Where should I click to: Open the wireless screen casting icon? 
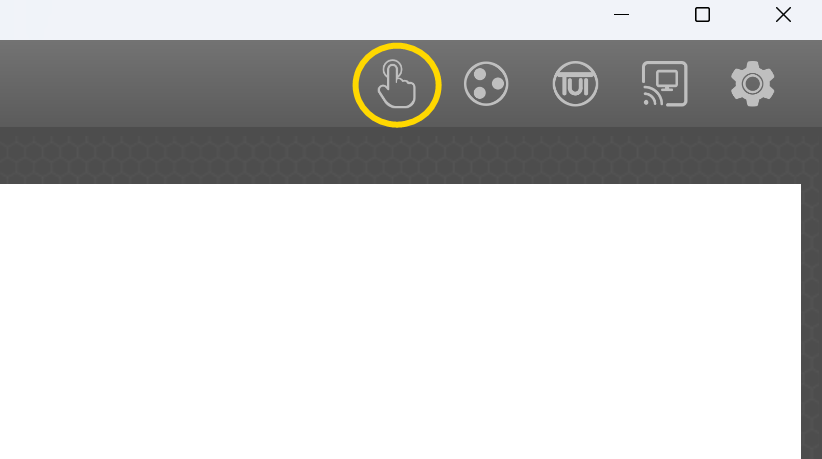click(664, 84)
